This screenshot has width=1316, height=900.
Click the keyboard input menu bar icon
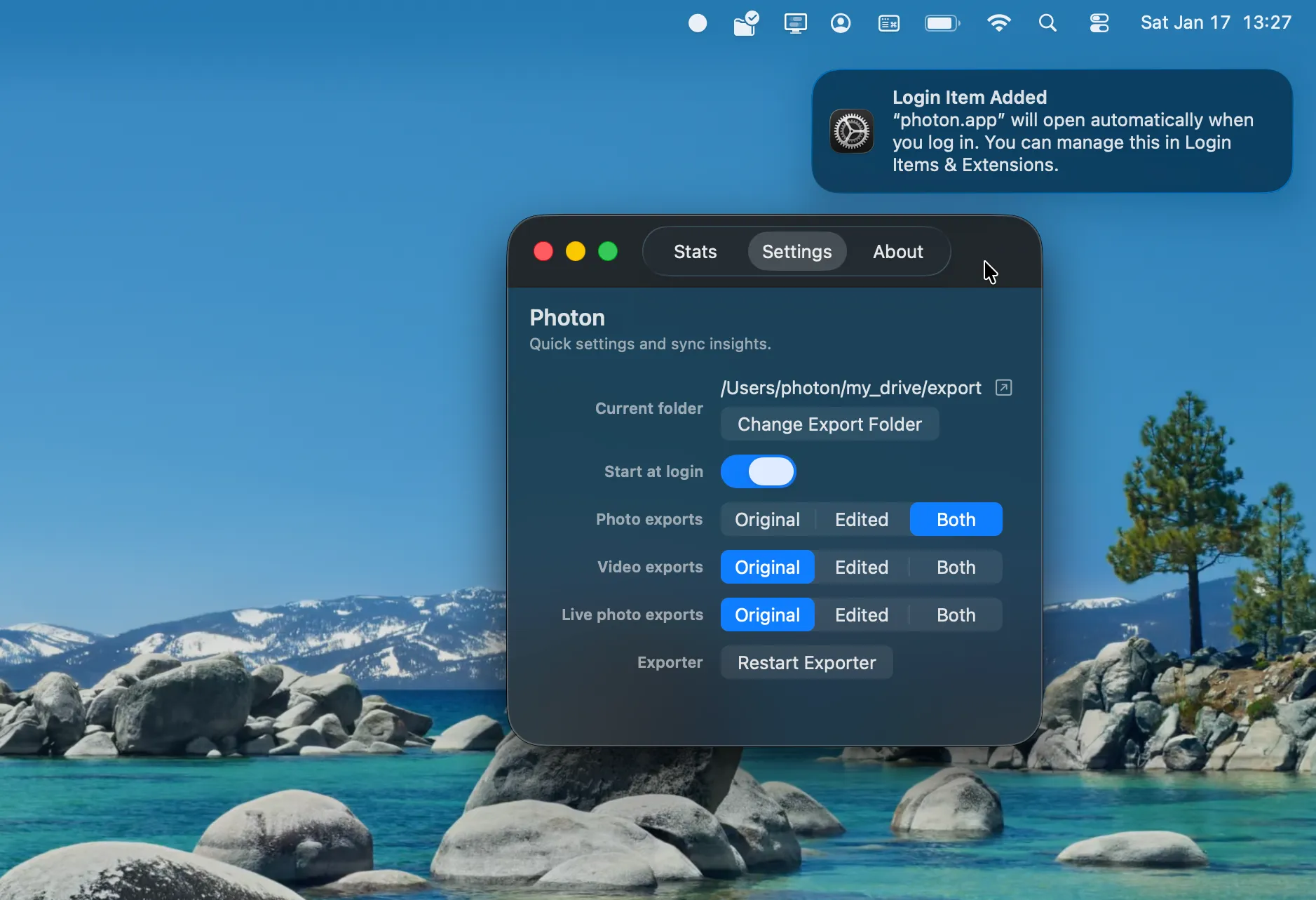[x=889, y=23]
